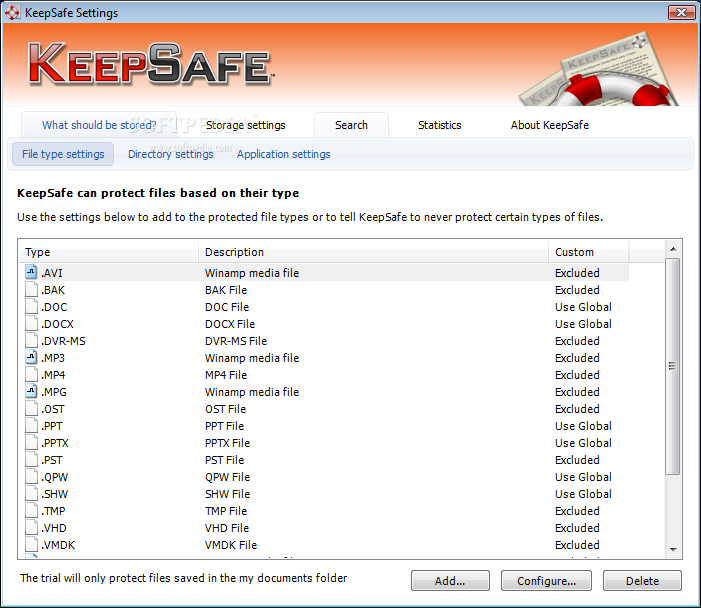701x608 pixels.
Task: Click 'Excluded' value in the .PST row
Action: tap(577, 460)
